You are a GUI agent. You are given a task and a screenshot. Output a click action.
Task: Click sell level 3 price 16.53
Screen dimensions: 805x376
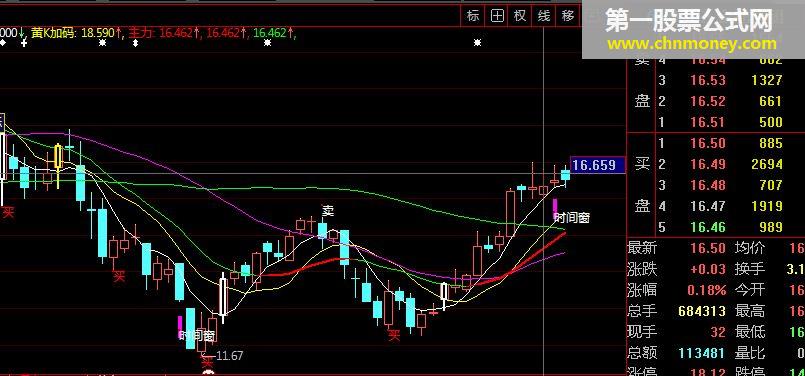pyautogui.click(x=707, y=80)
